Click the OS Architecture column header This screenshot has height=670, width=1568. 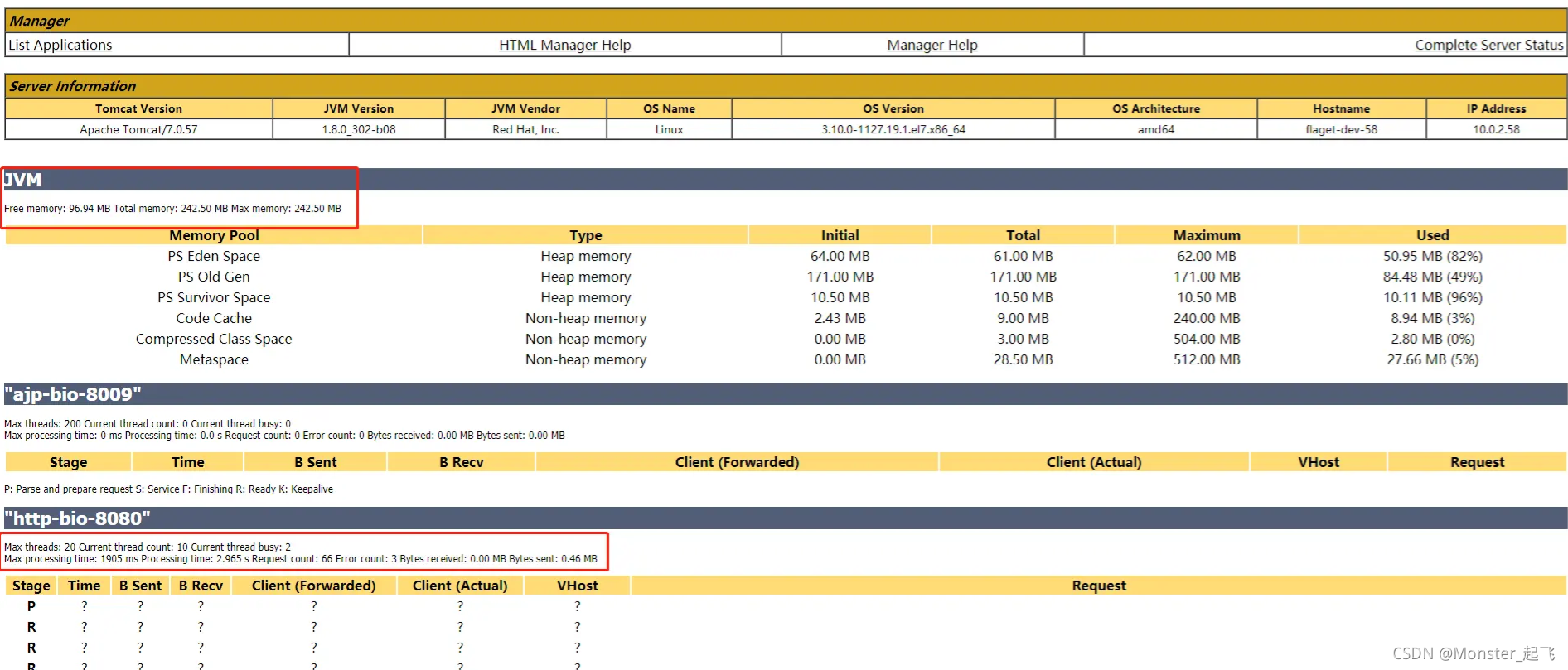[x=1156, y=108]
